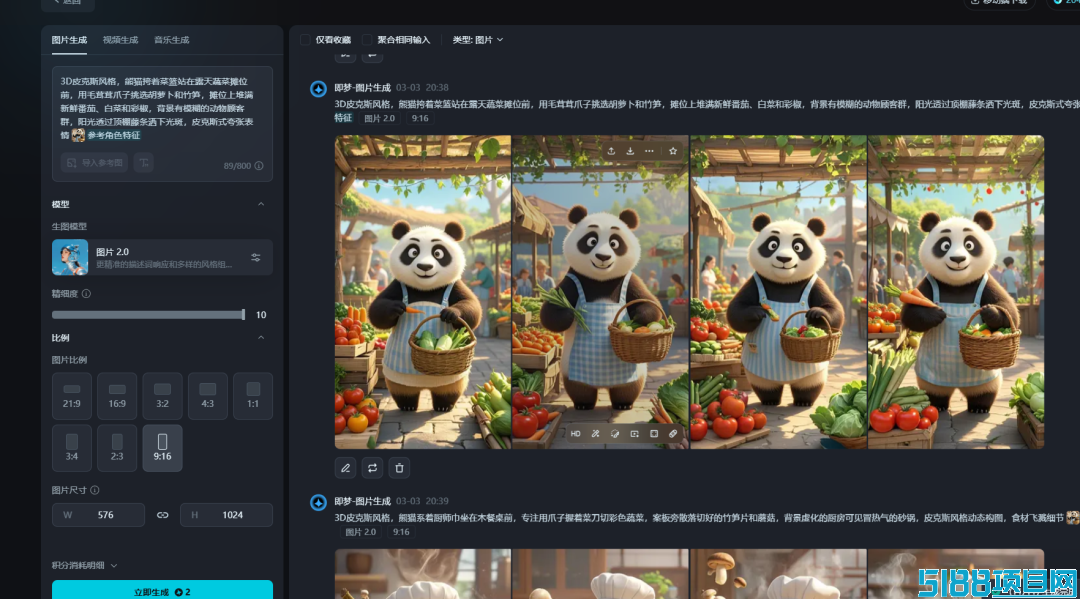Collapse the 模型 section
This screenshot has width=1080, height=599.
click(x=261, y=204)
